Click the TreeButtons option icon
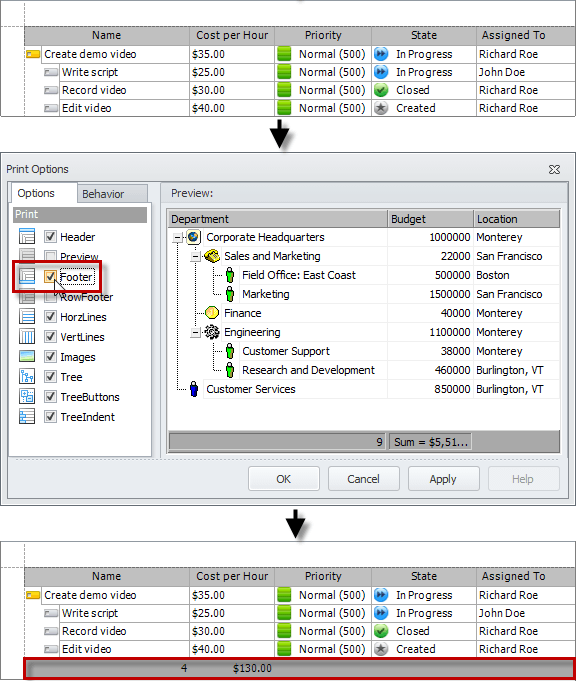Image resolution: width=576 pixels, height=681 pixels. (27, 397)
